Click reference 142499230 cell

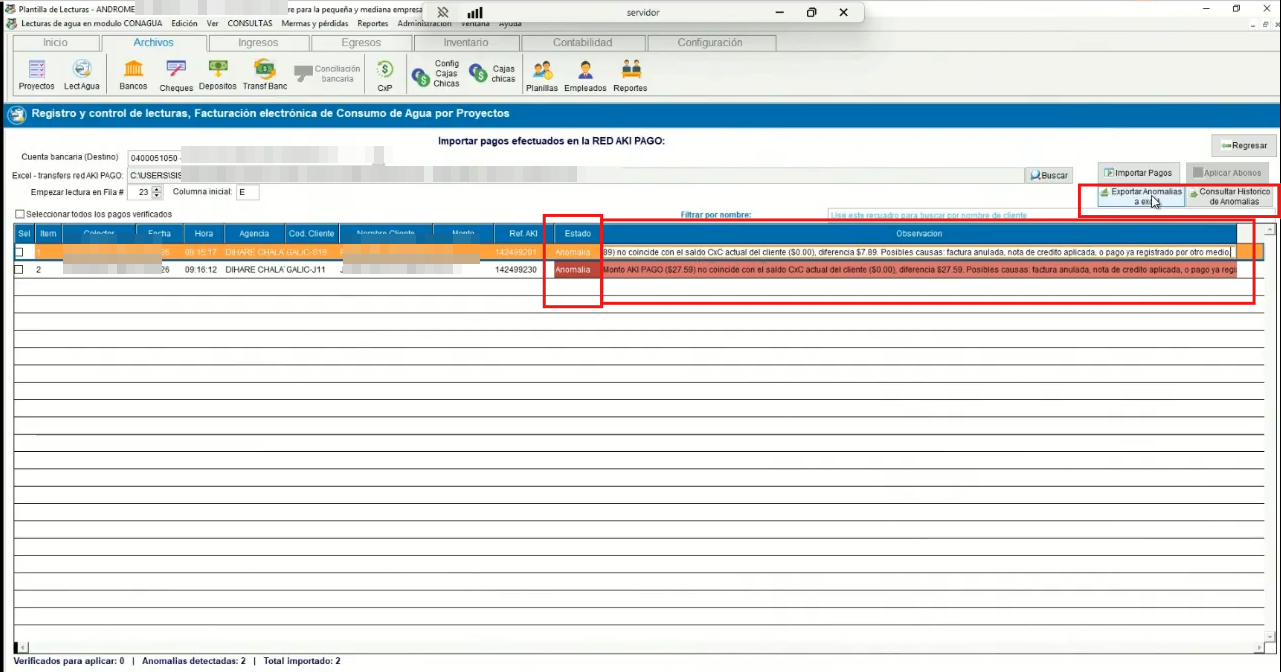[x=515, y=270]
